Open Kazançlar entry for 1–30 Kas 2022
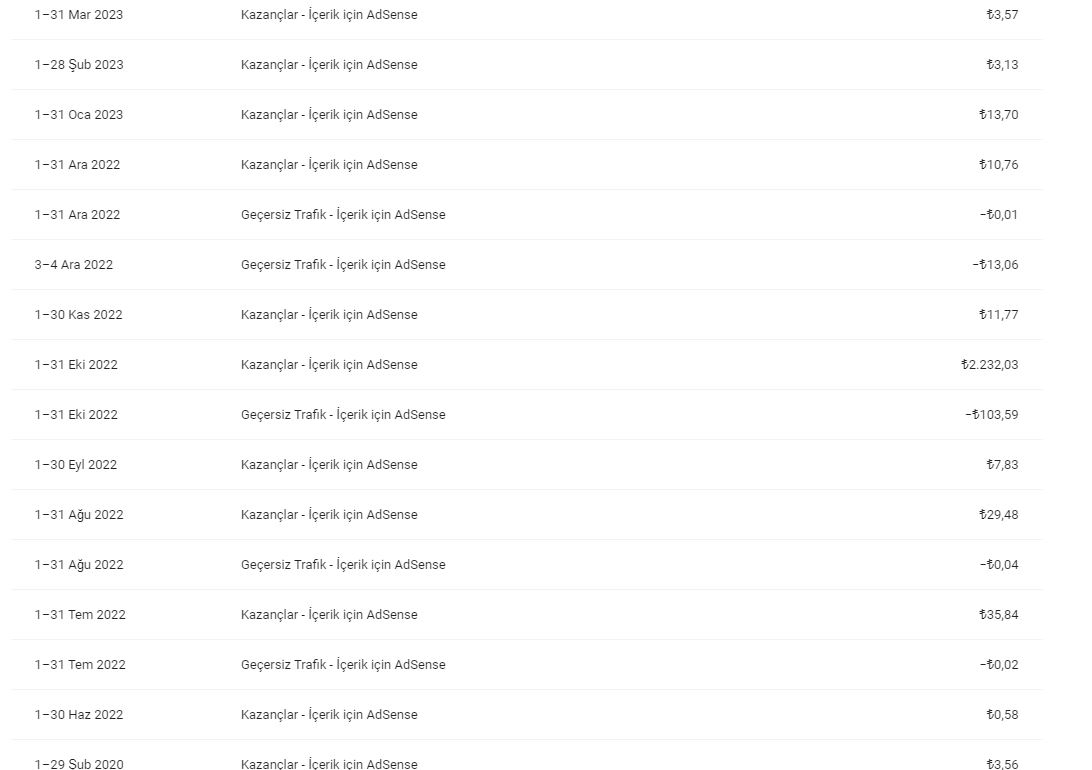 point(329,315)
